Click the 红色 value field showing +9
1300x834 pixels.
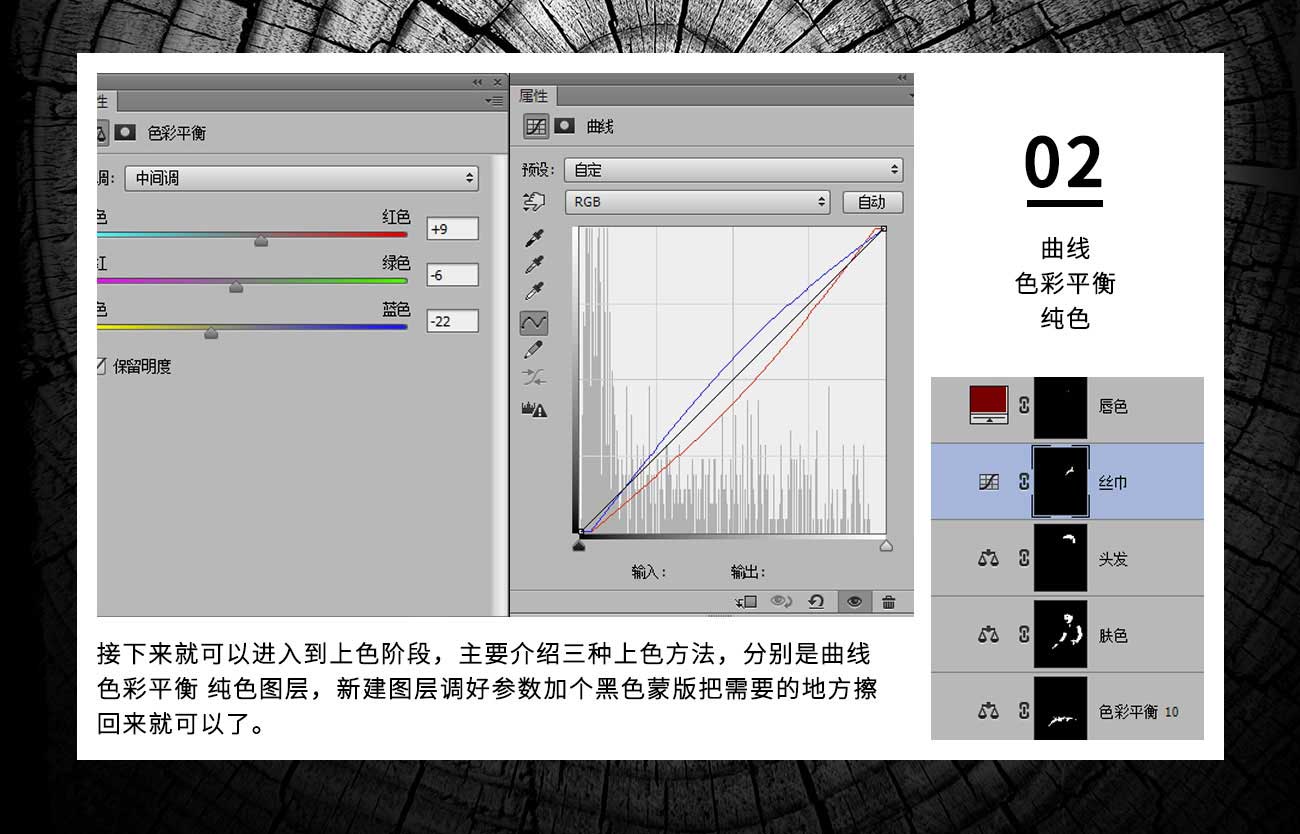coord(452,229)
